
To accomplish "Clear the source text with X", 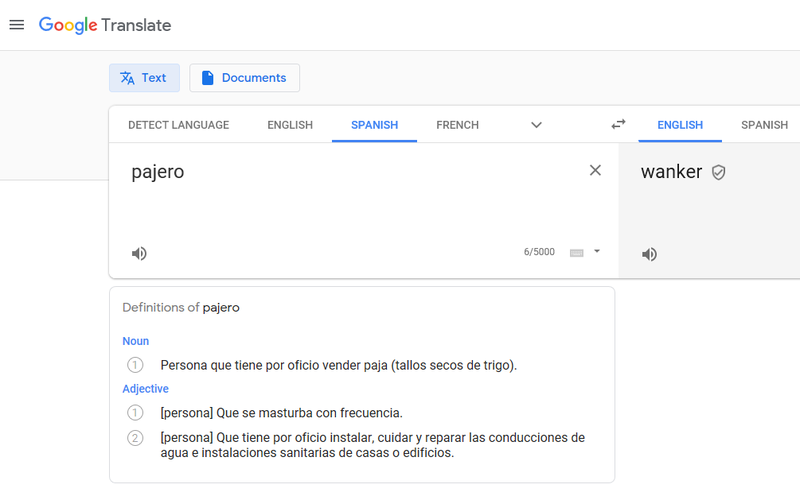I will coord(595,170).
